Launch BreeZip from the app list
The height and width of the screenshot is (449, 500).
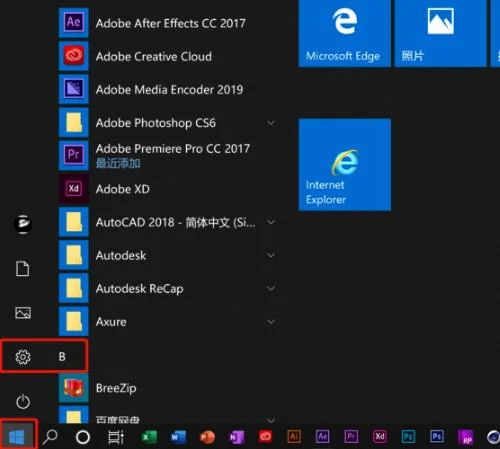click(x=168, y=388)
